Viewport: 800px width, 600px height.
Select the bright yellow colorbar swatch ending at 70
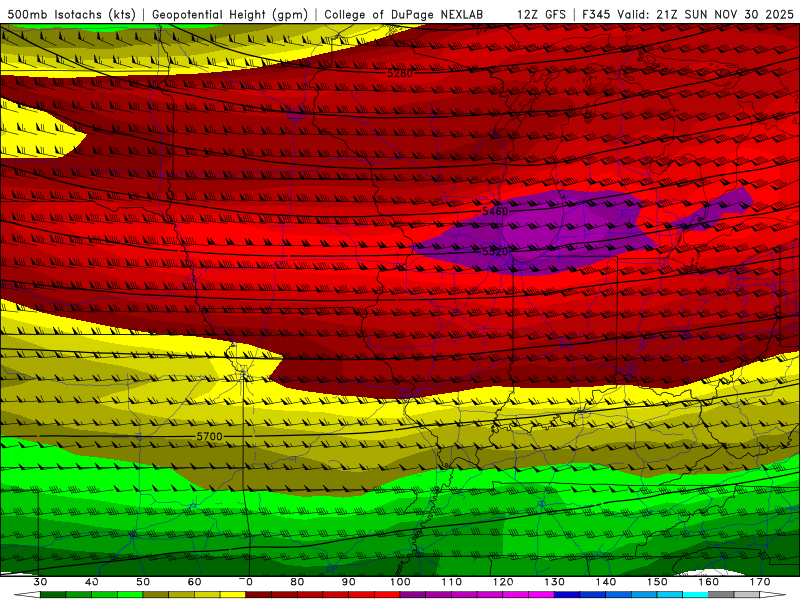[233, 595]
